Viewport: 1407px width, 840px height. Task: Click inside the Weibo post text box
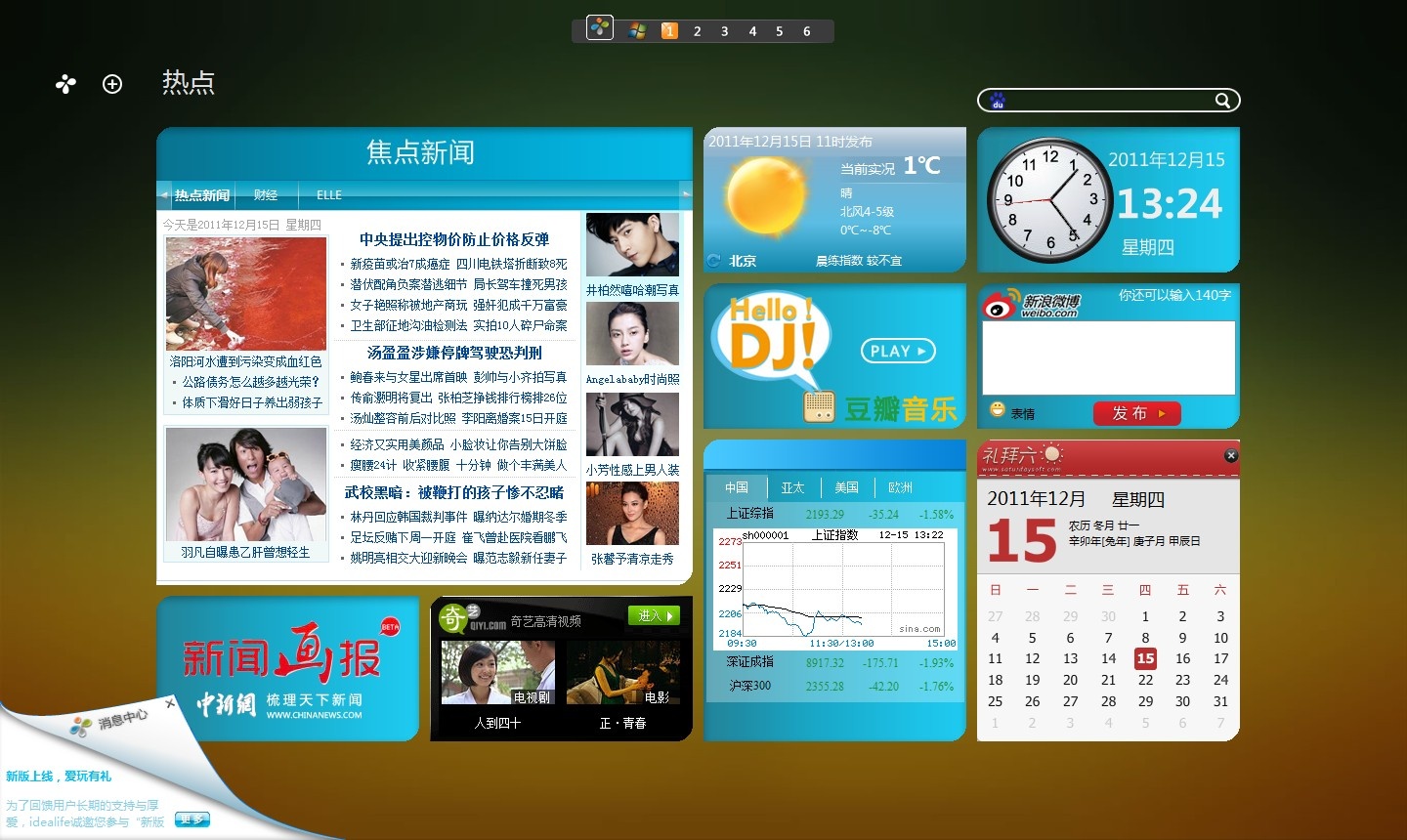[1108, 357]
